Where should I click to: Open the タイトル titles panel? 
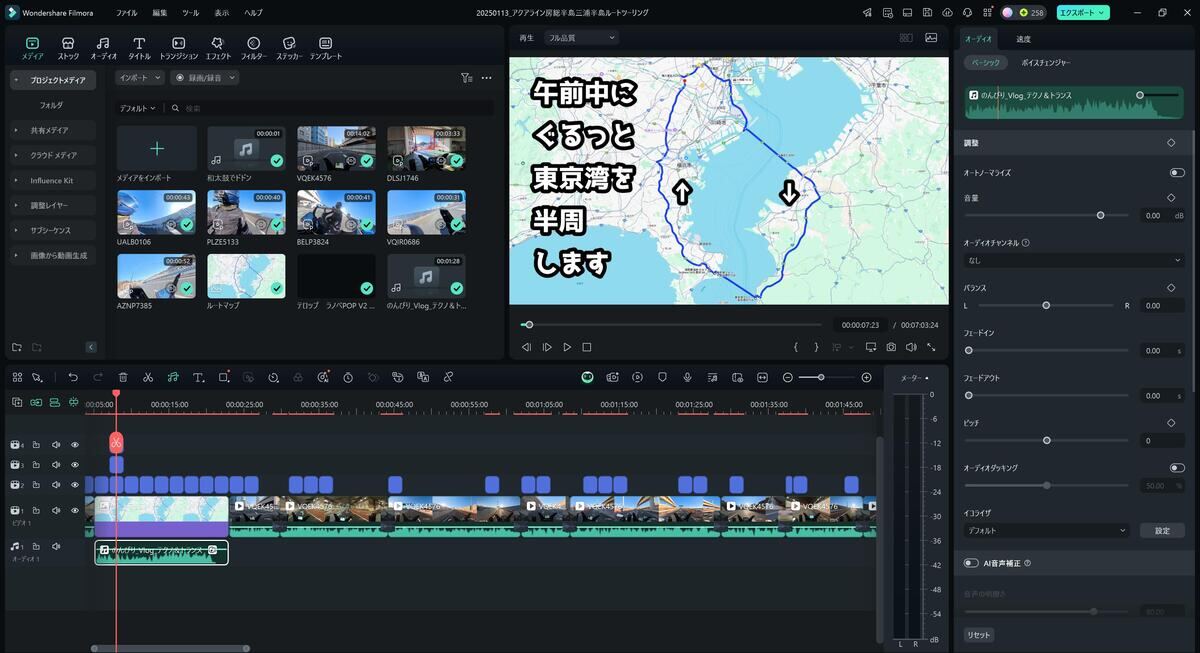(x=139, y=49)
